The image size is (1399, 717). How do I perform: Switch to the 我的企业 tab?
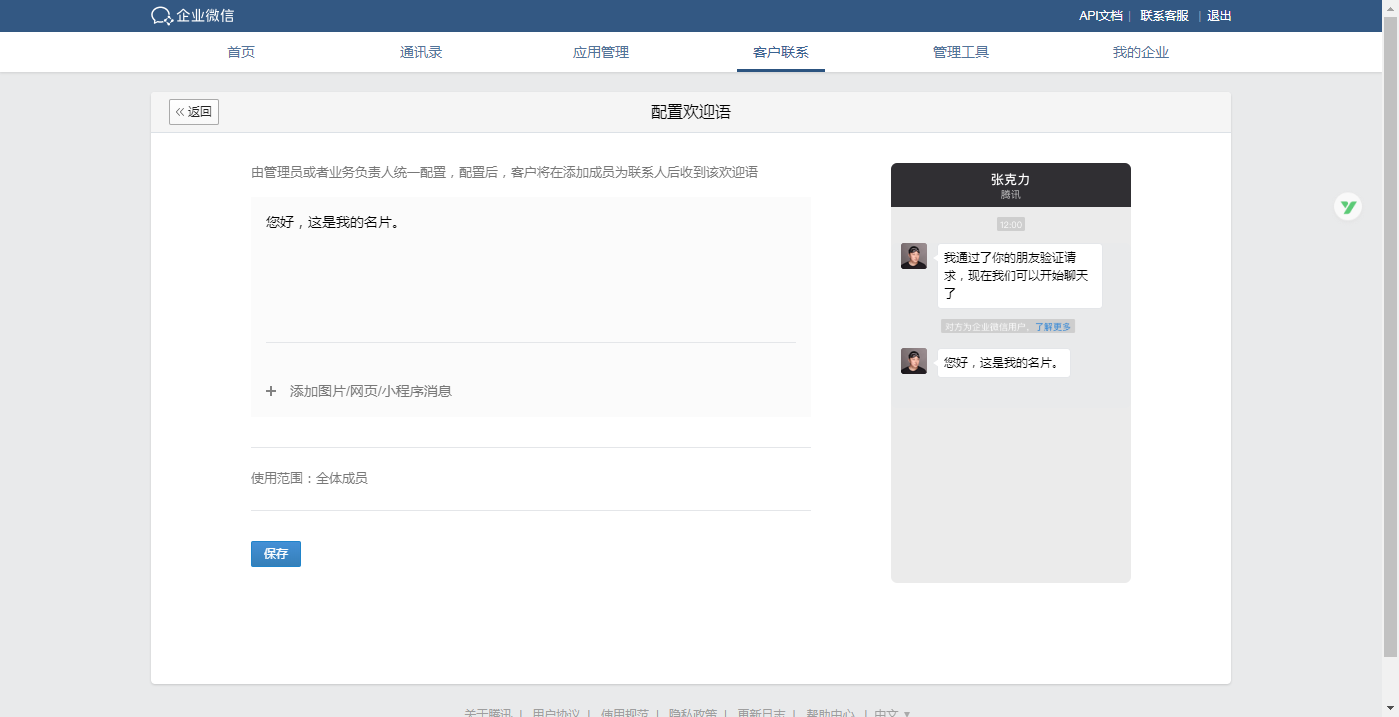(1141, 52)
